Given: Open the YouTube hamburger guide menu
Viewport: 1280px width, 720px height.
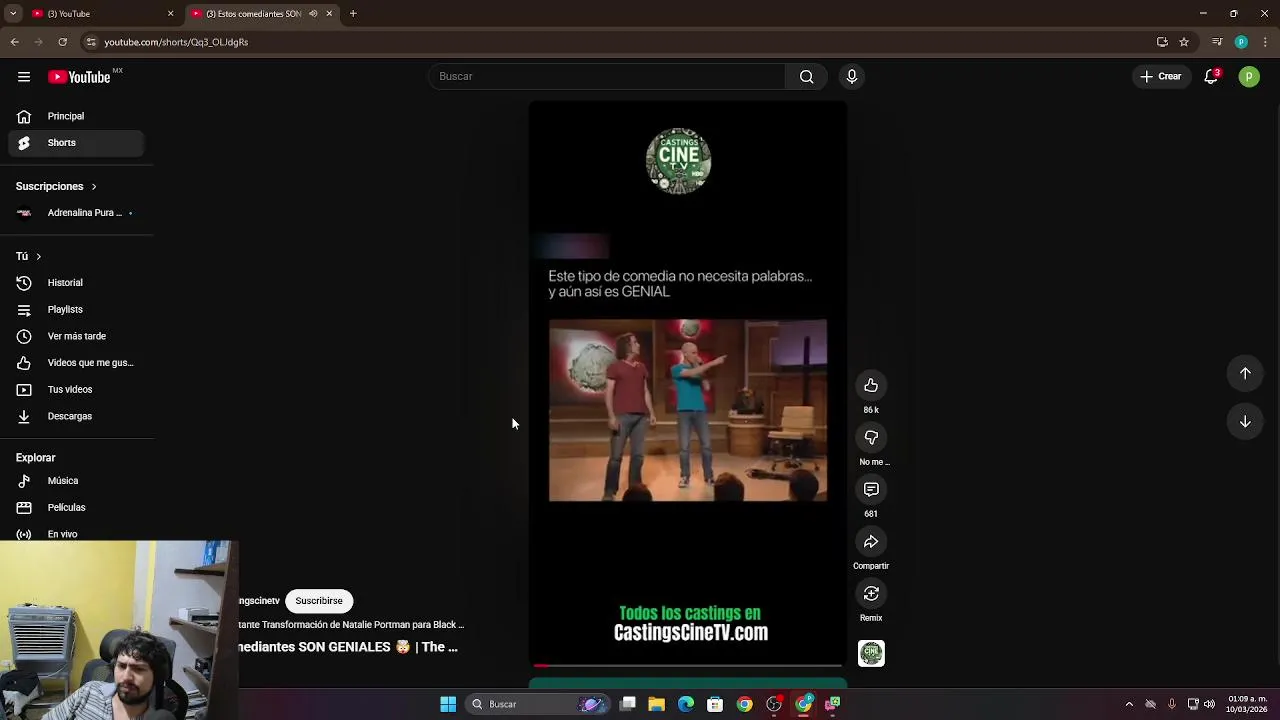Looking at the screenshot, I should click(24, 77).
